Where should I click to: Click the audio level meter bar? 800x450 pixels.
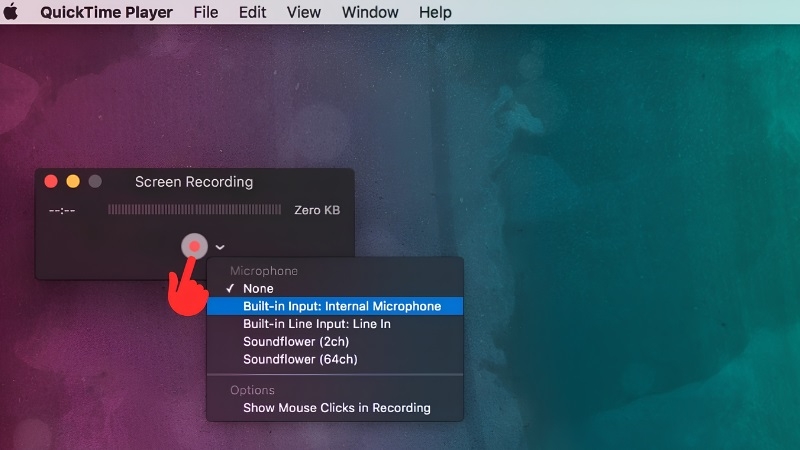194,210
